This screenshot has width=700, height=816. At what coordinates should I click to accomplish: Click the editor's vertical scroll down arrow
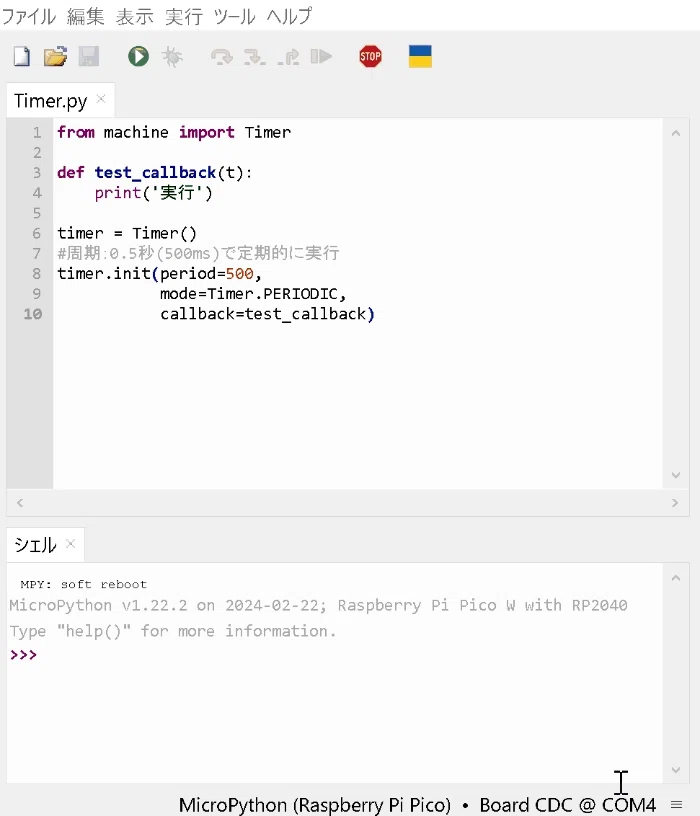point(676,475)
